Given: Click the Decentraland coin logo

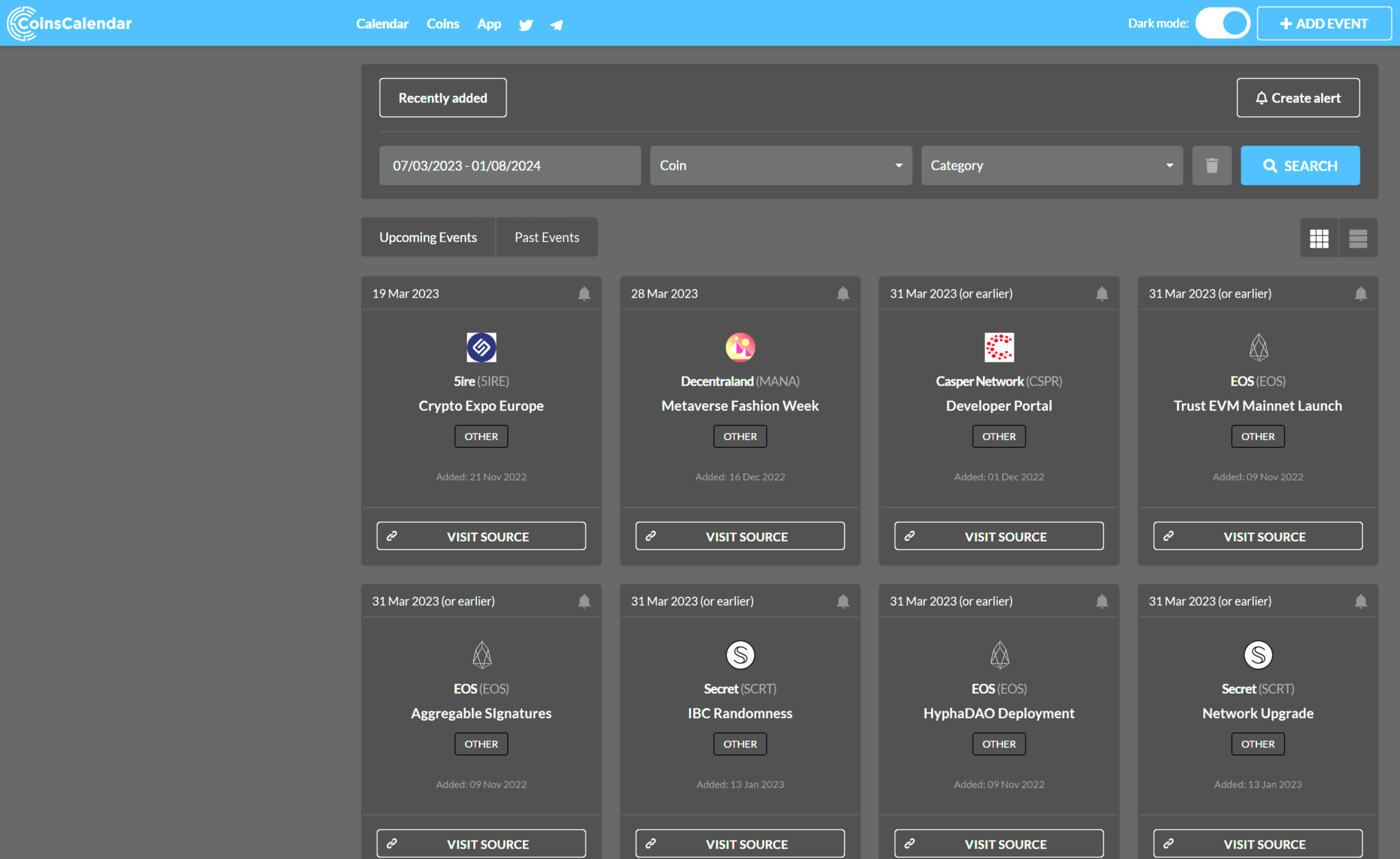Looking at the screenshot, I should point(740,347).
